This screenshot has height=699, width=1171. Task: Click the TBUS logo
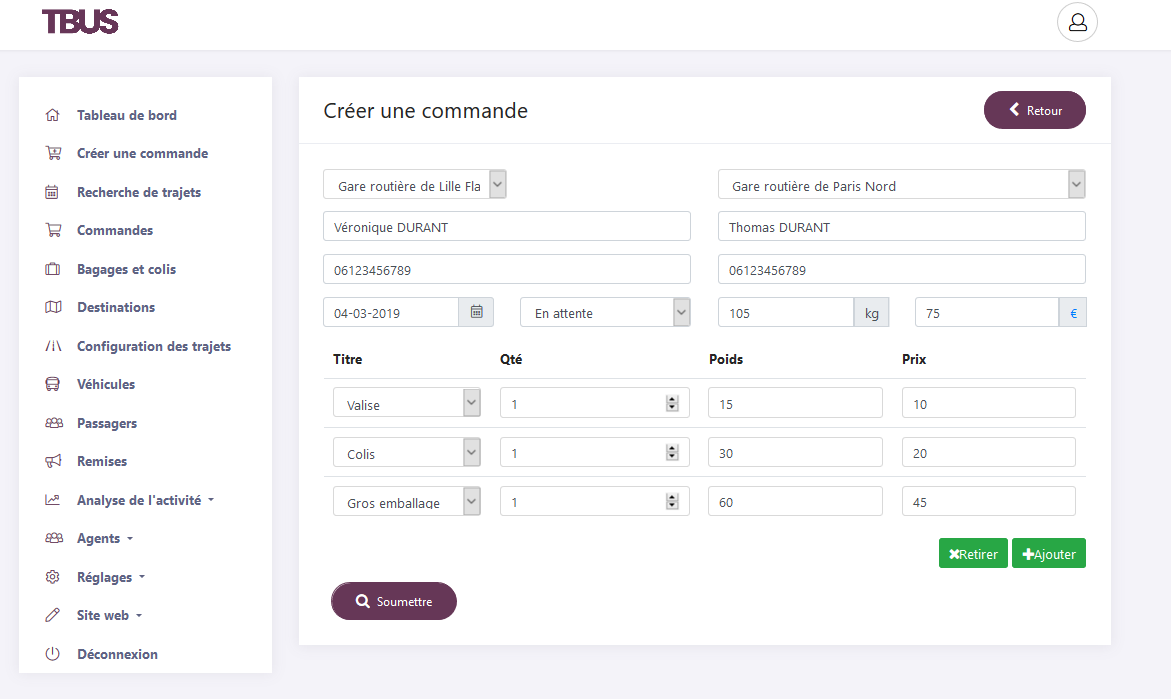[80, 21]
